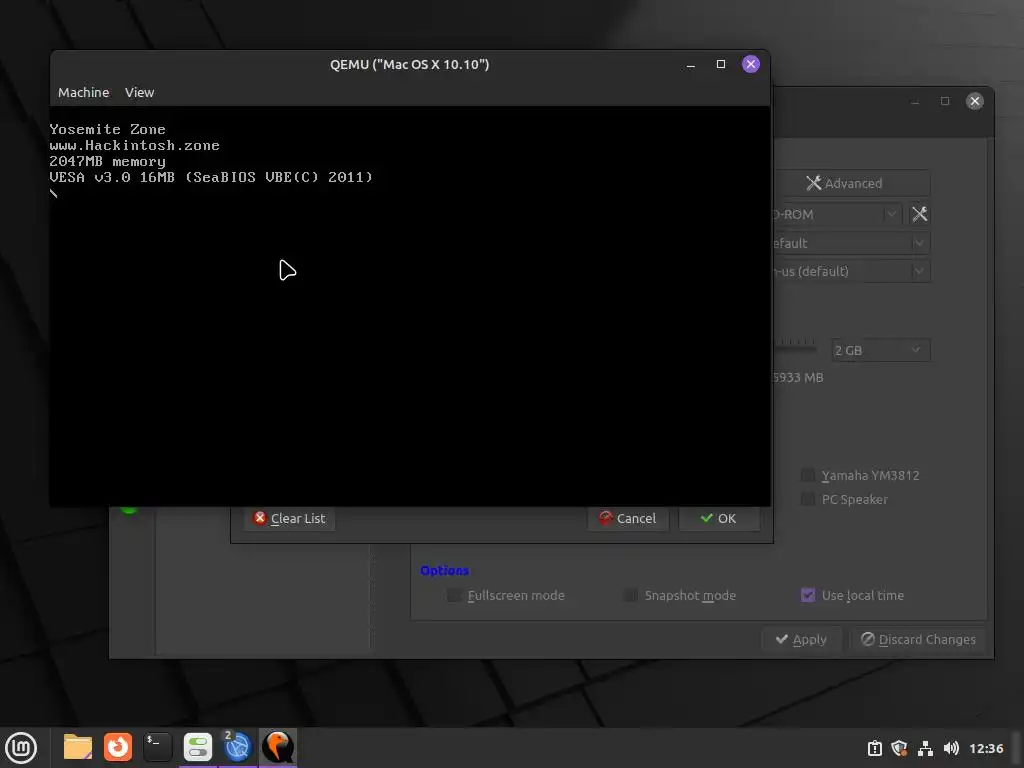The width and height of the screenshot is (1024, 768).
Task: Click the Apply button
Action: [801, 639]
